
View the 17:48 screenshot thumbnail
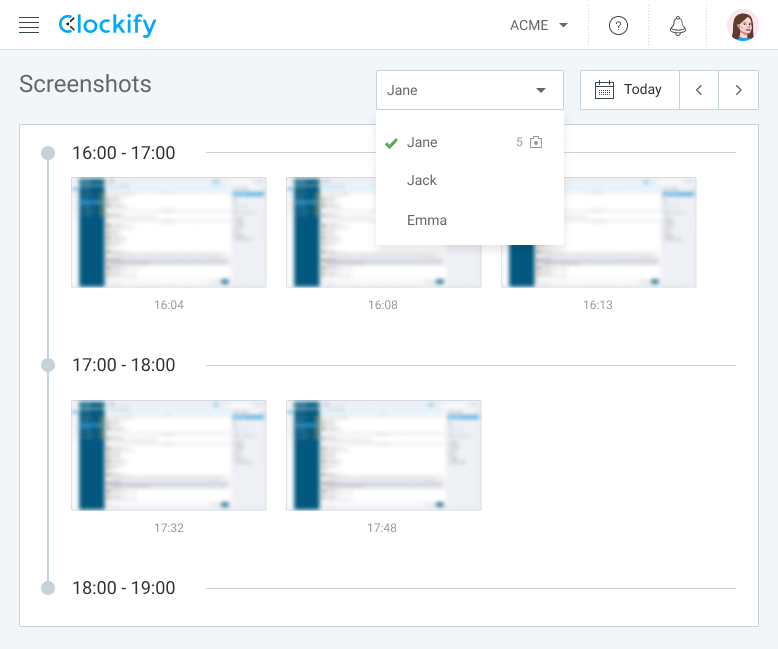383,455
